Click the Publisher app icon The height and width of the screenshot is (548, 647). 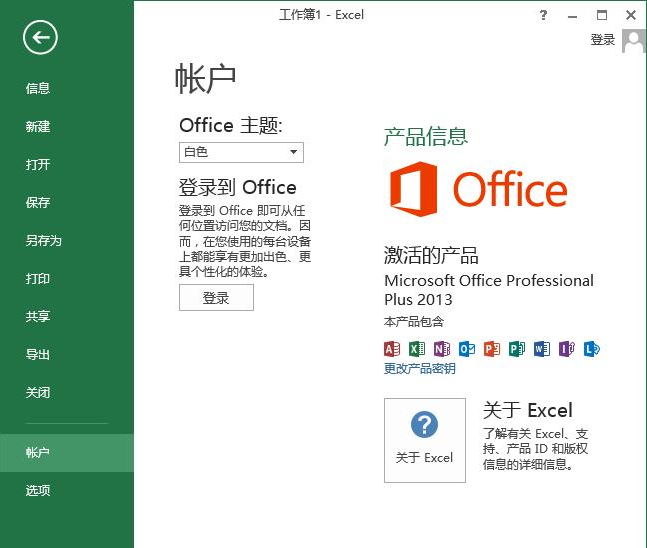(517, 349)
